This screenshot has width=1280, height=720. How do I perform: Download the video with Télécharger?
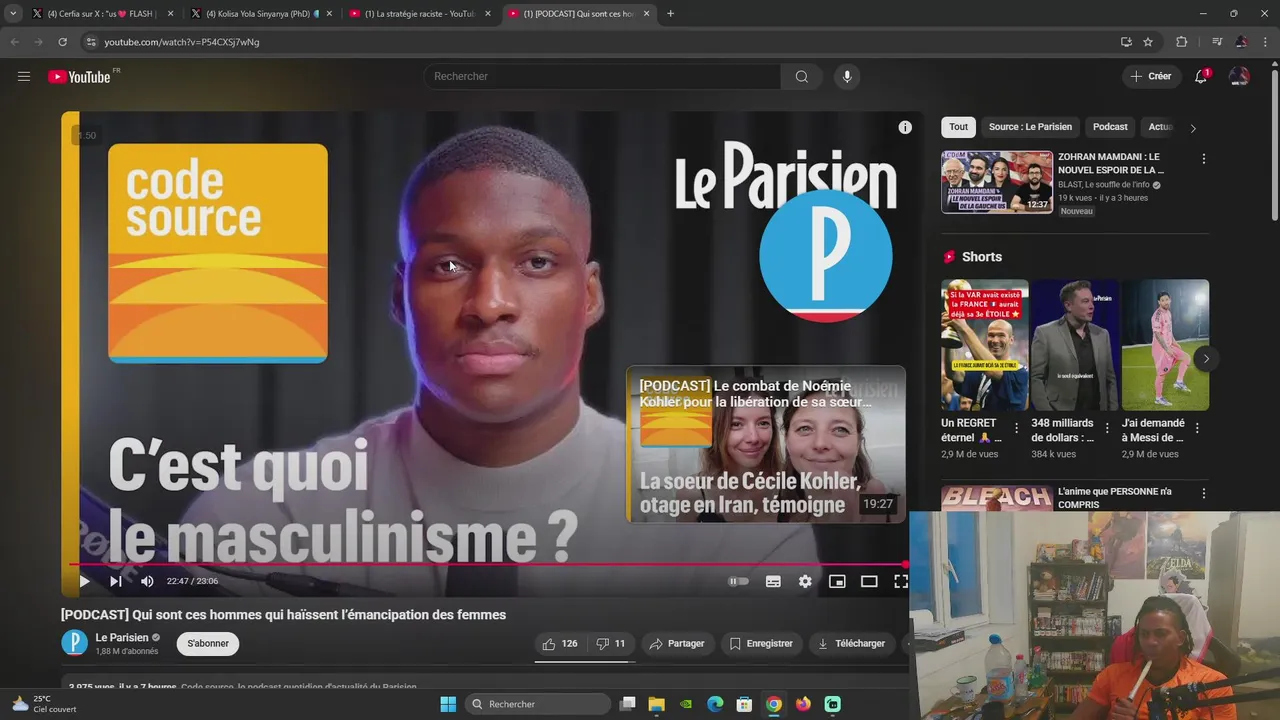pyautogui.click(x=851, y=644)
